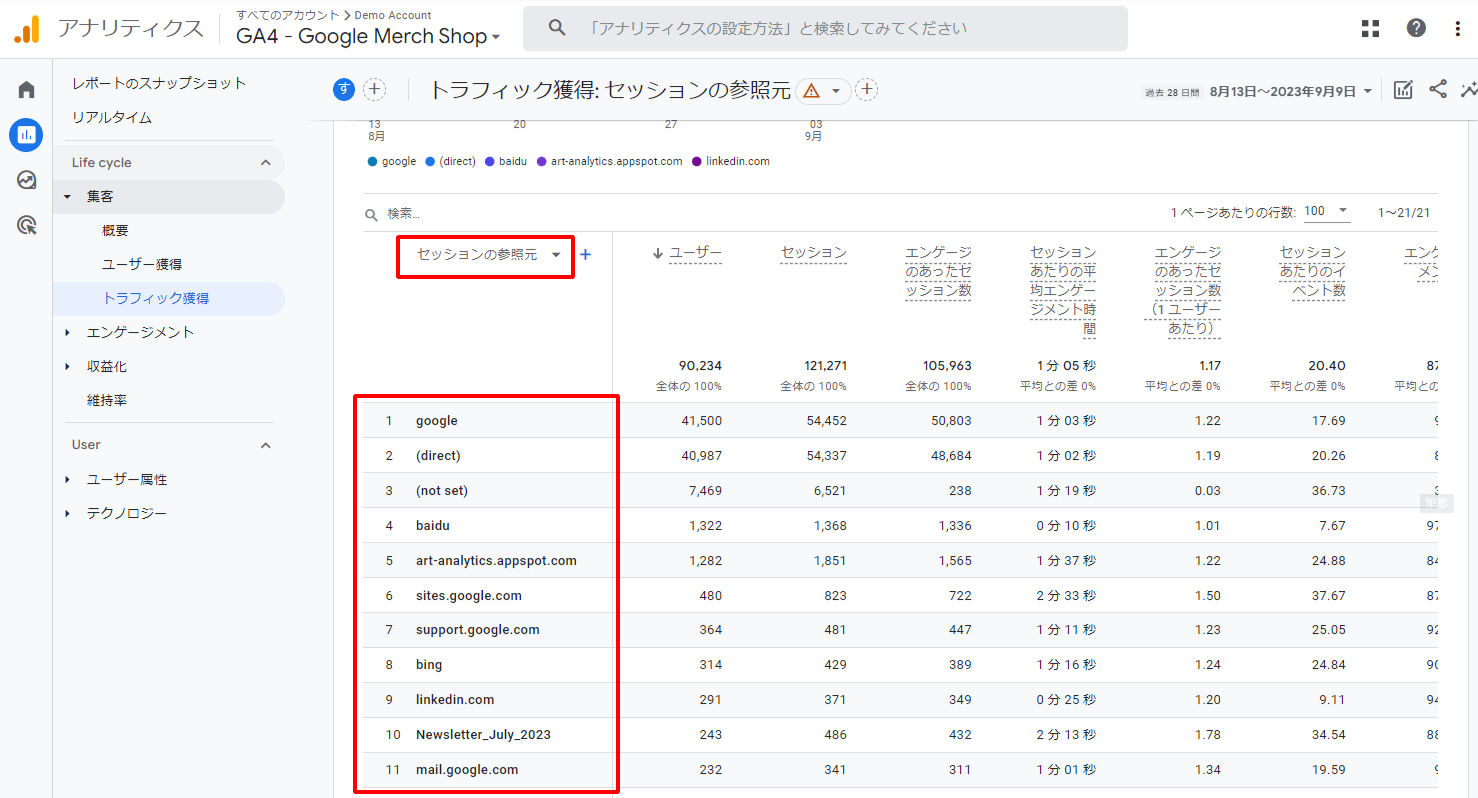Open the edit comparisons chart icon
Viewport: 1478px width, 798px height.
click(x=1403, y=90)
